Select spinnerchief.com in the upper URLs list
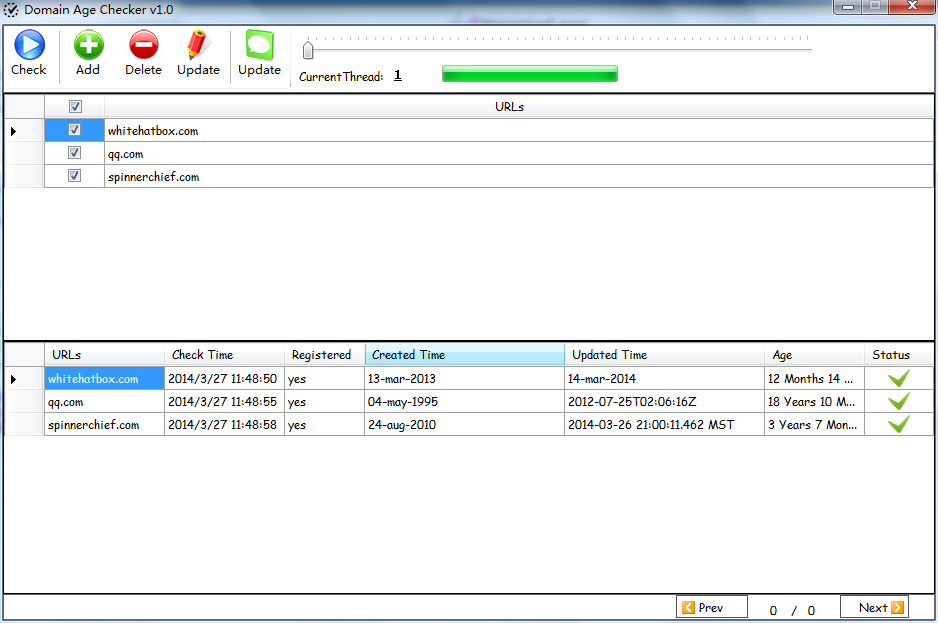 (x=154, y=177)
